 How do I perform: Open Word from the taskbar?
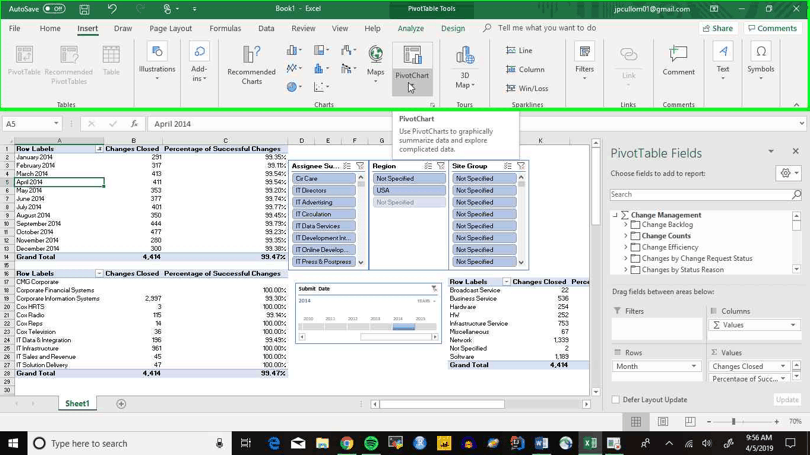pyautogui.click(x=541, y=443)
